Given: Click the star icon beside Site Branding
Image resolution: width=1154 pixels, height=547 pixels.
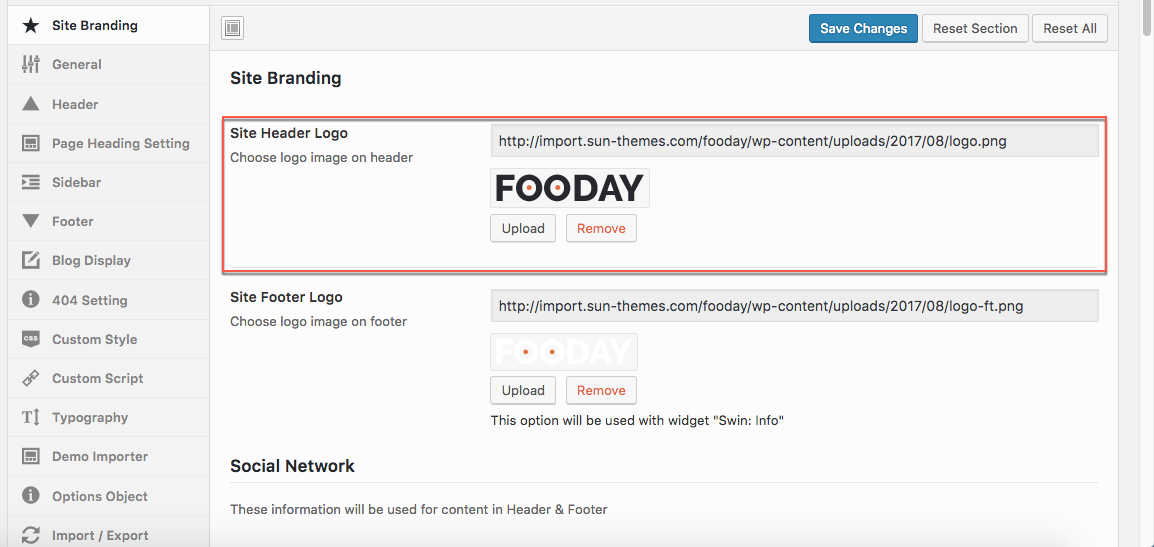Looking at the screenshot, I should [30, 26].
